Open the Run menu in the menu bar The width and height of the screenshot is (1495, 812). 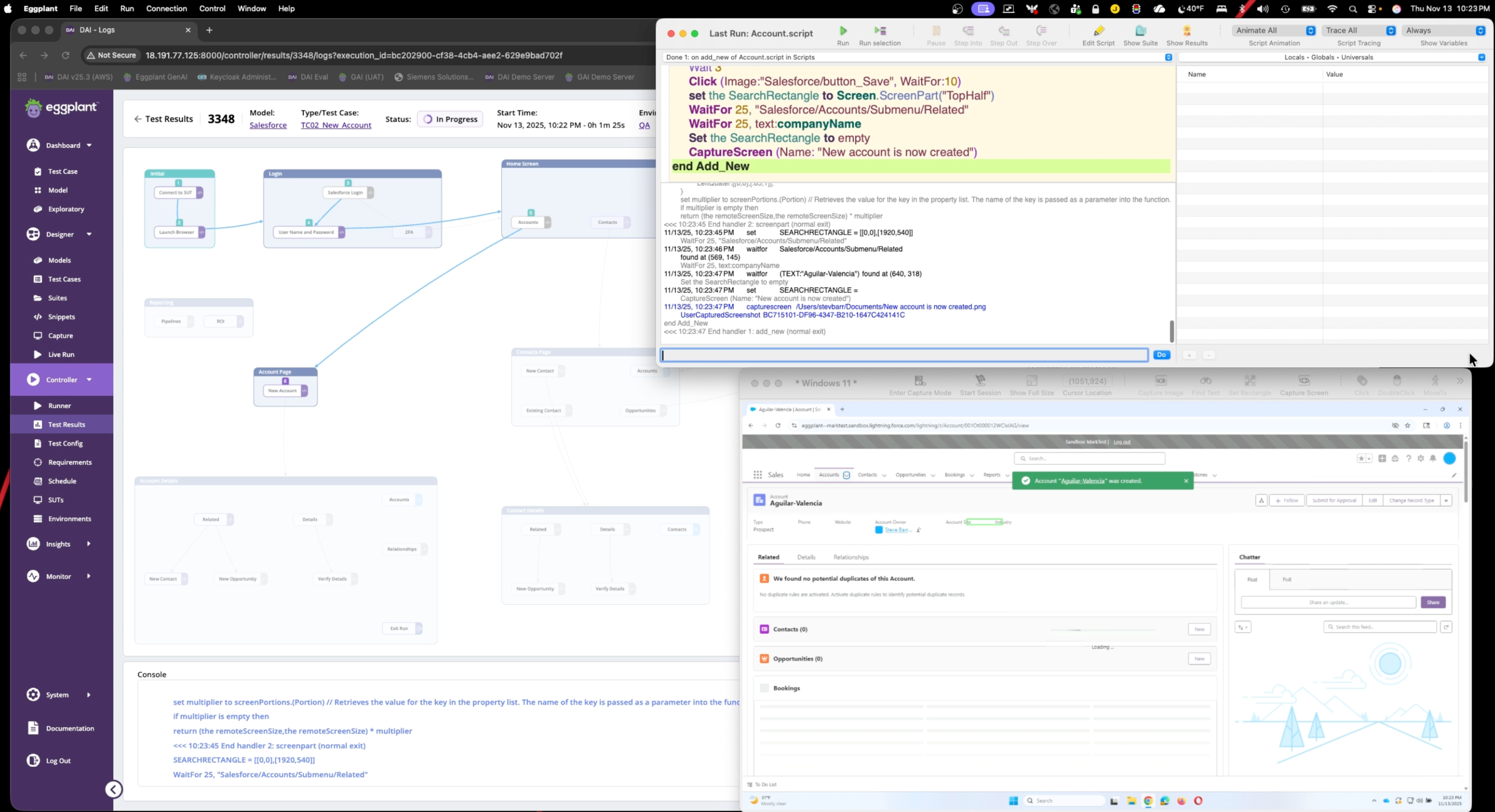pyautogui.click(x=127, y=9)
